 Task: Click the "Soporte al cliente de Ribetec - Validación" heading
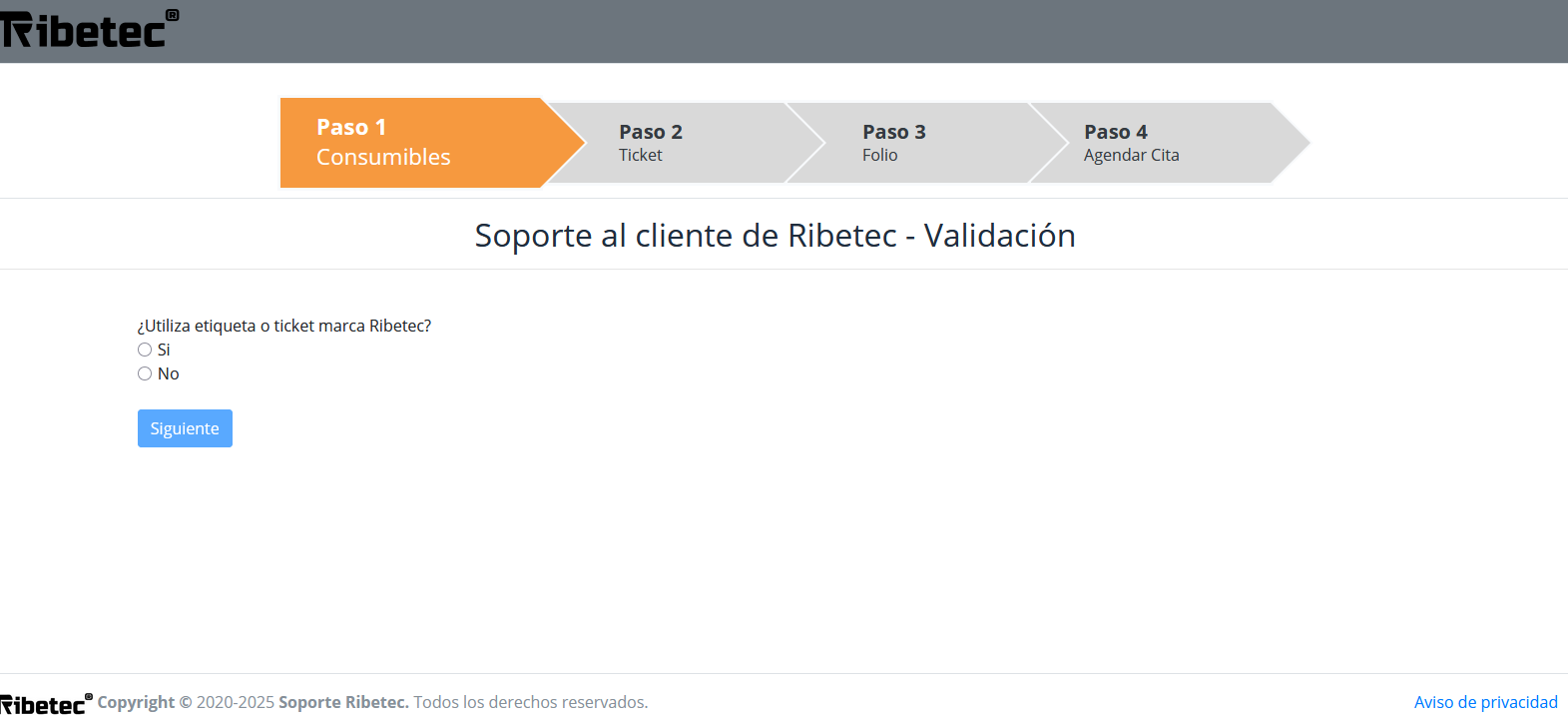(775, 236)
